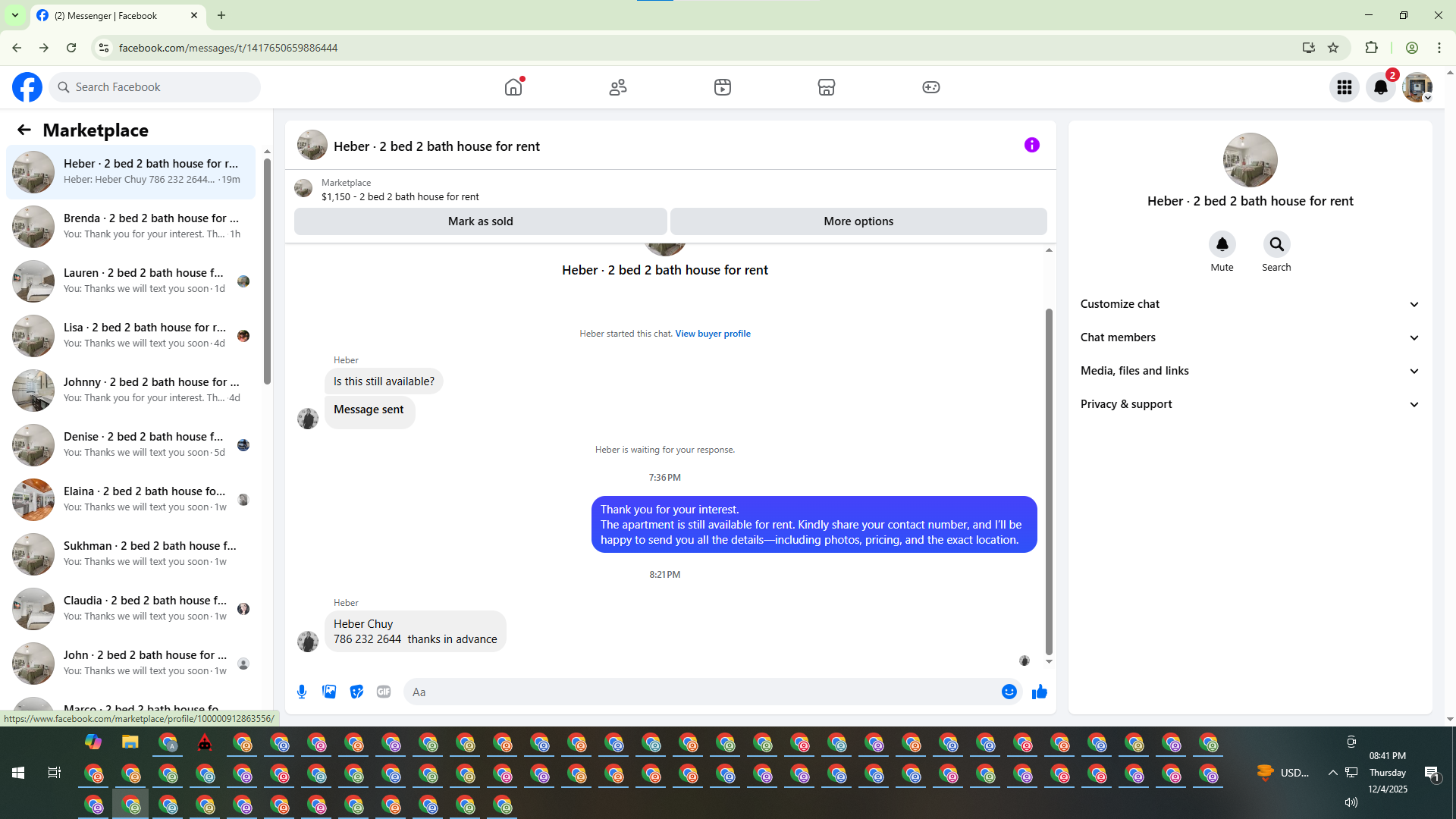Open the sticker picker icon

356,692
